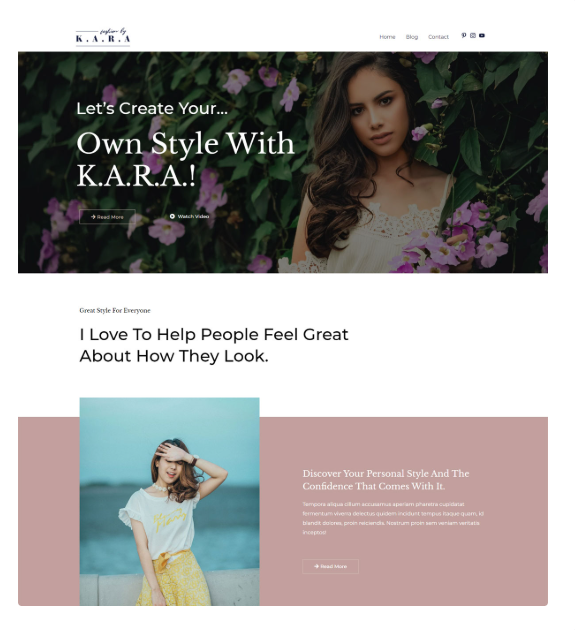Select the 'Great Style For Everyone' tagline
The height and width of the screenshot is (630, 575).
tap(115, 311)
